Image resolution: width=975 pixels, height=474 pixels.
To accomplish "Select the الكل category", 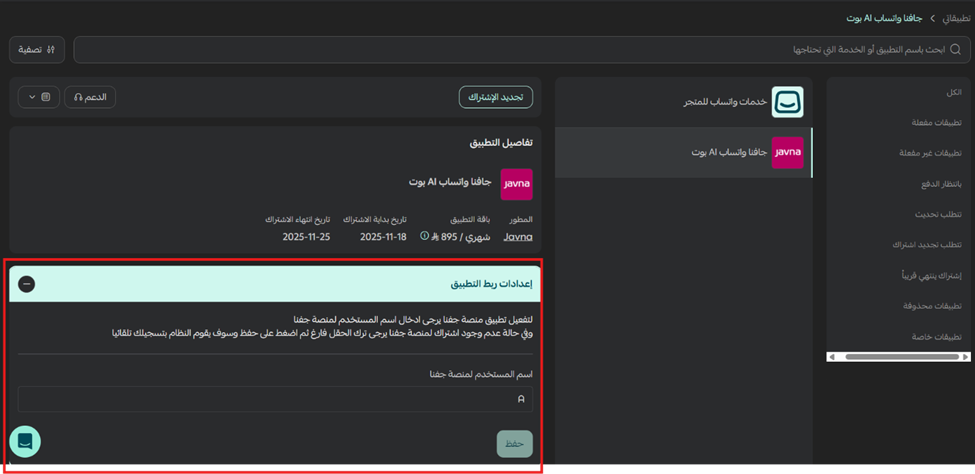I will pos(953,92).
